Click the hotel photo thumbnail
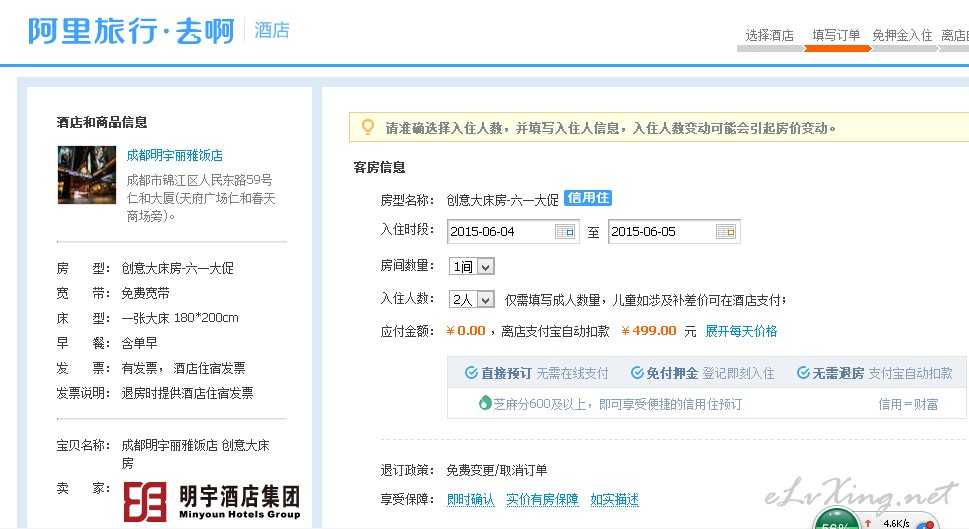The width and height of the screenshot is (969, 529). 87,175
